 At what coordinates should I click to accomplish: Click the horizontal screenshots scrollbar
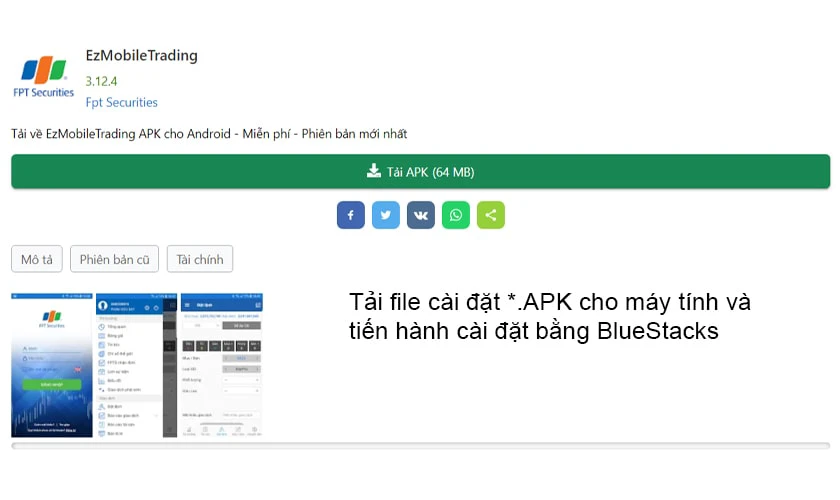[x=421, y=446]
